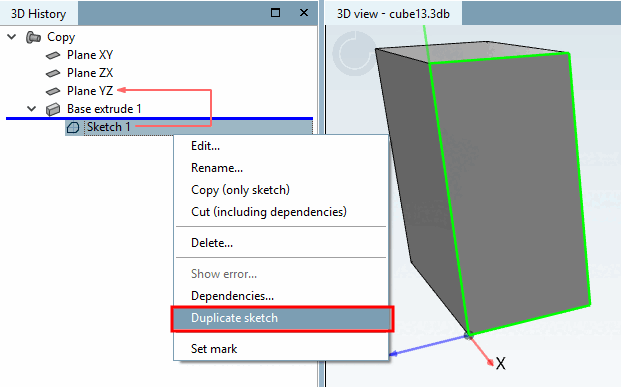Click the Sketch 1 icon

(73, 127)
